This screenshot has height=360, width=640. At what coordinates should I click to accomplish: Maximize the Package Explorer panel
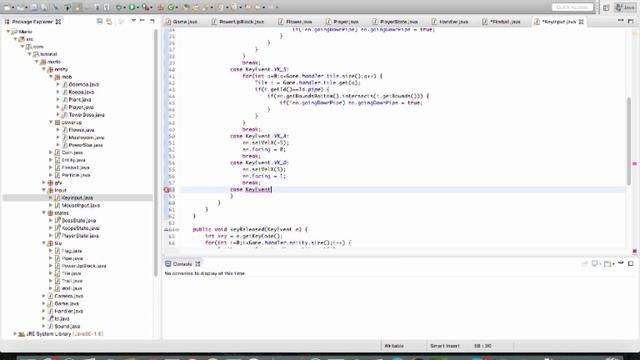152,21
